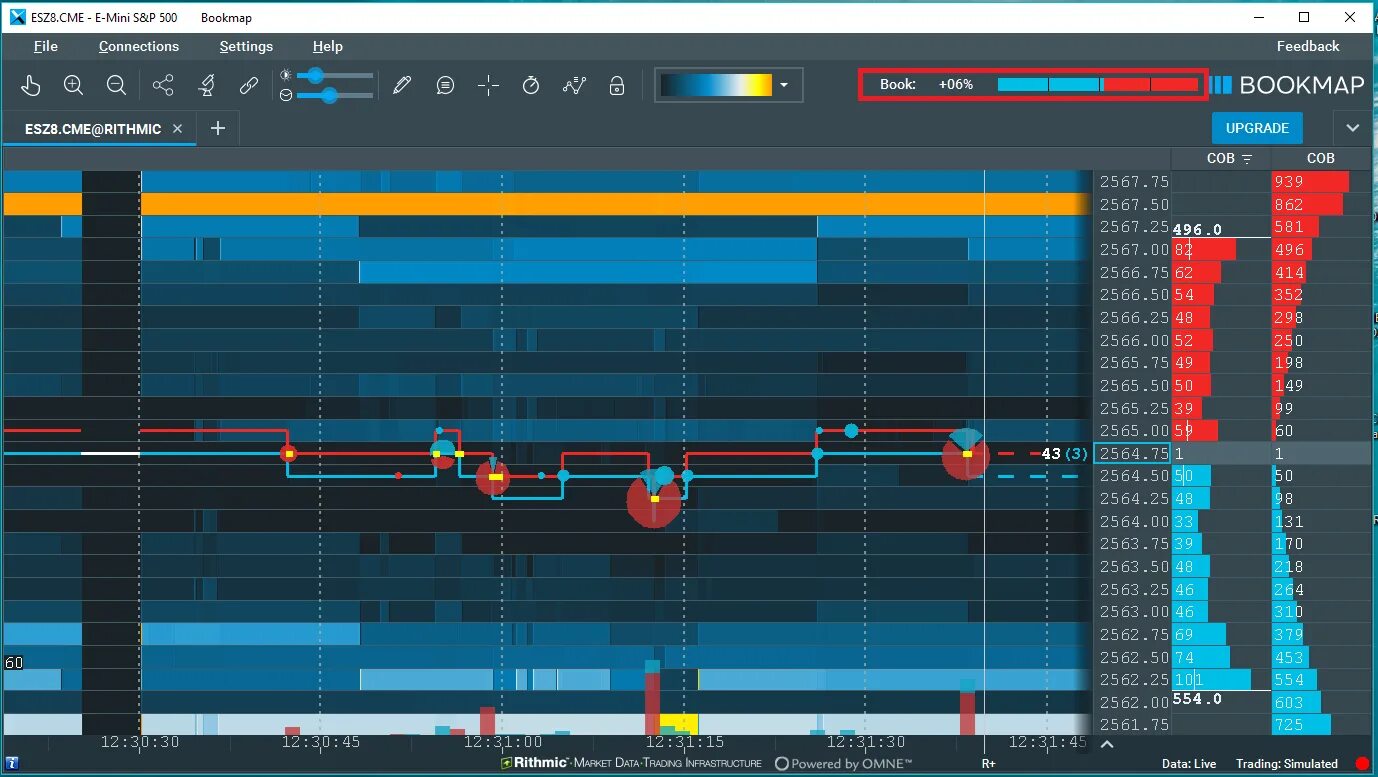Click the red recording indicator dot
The height and width of the screenshot is (777, 1378).
point(1362,764)
